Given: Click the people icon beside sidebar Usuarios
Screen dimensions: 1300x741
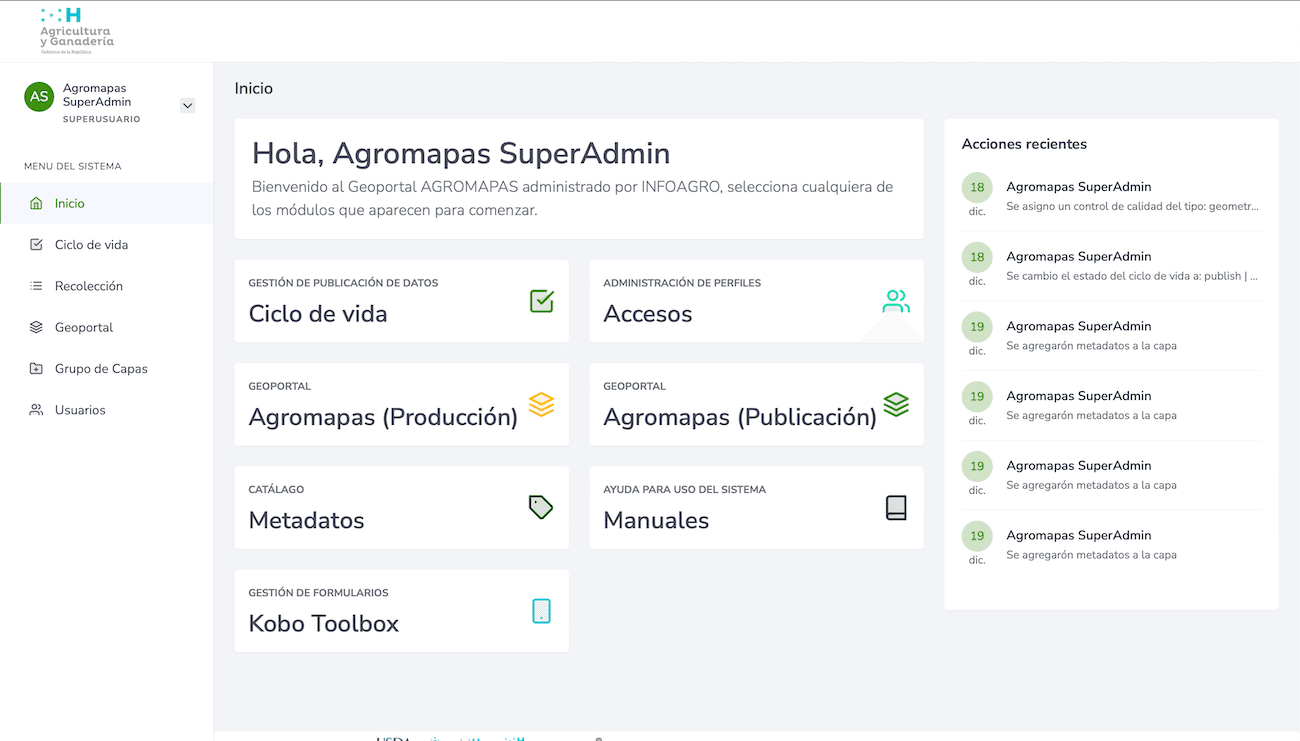Looking at the screenshot, I should click(x=36, y=410).
